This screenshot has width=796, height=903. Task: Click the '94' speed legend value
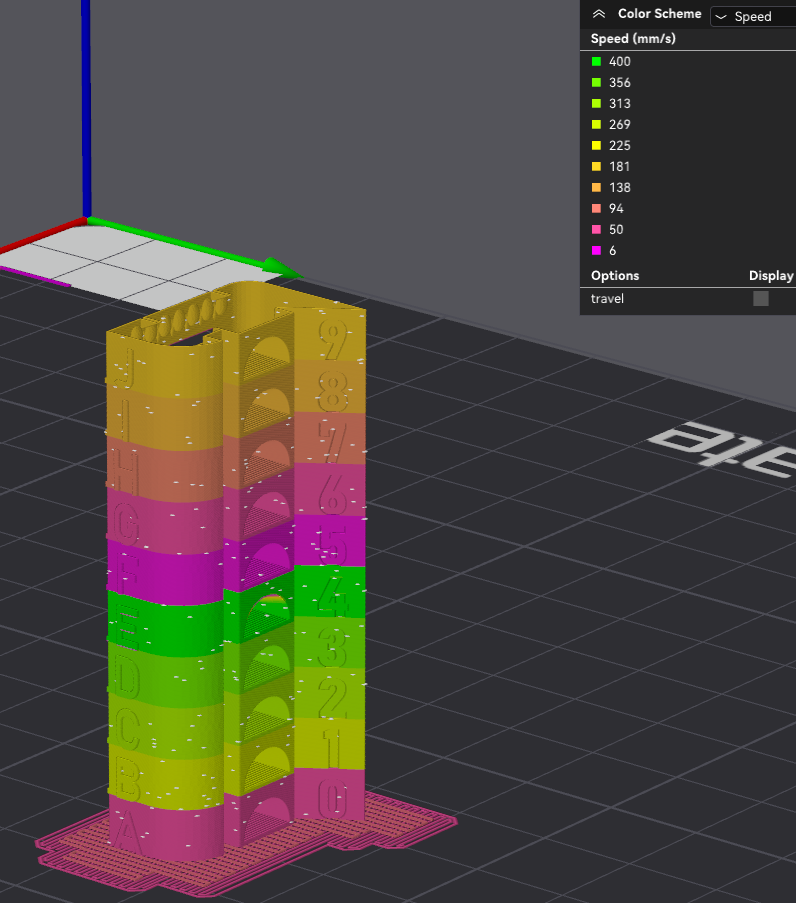616,208
